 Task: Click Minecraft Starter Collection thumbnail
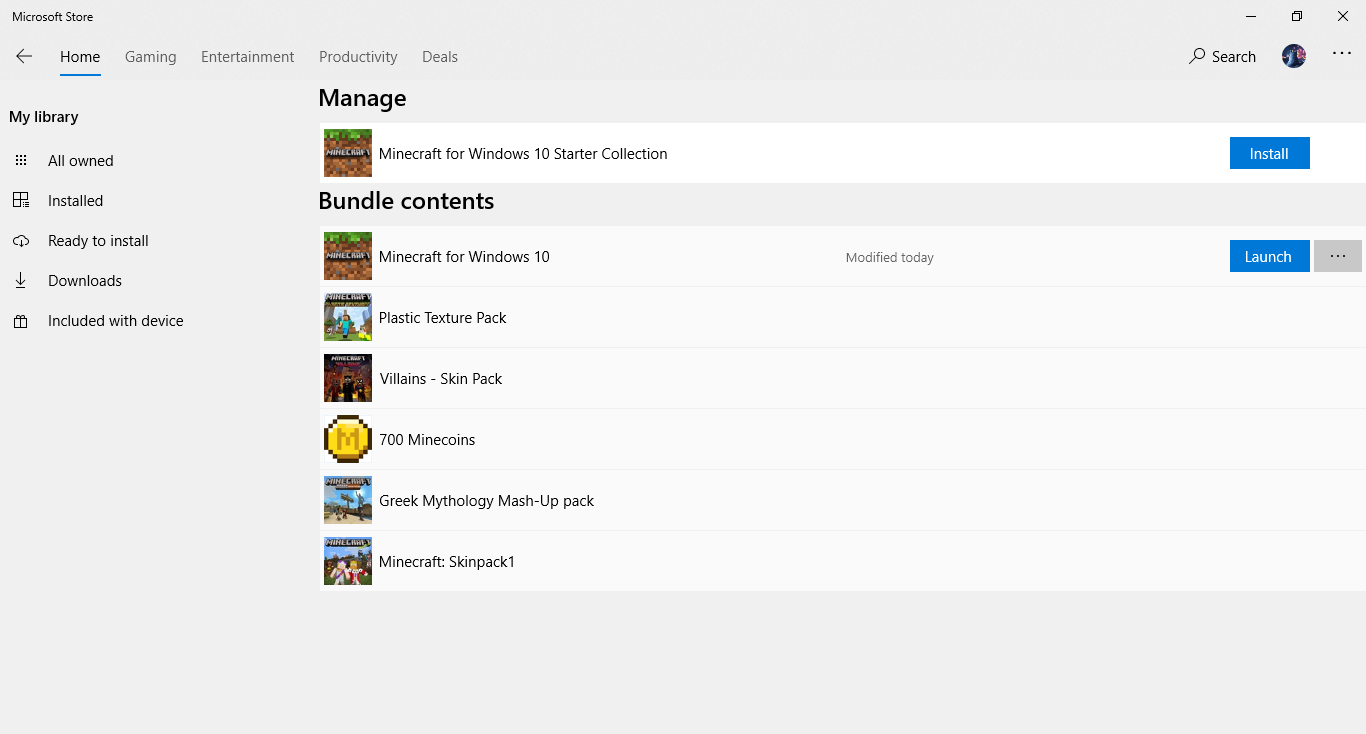pos(348,153)
